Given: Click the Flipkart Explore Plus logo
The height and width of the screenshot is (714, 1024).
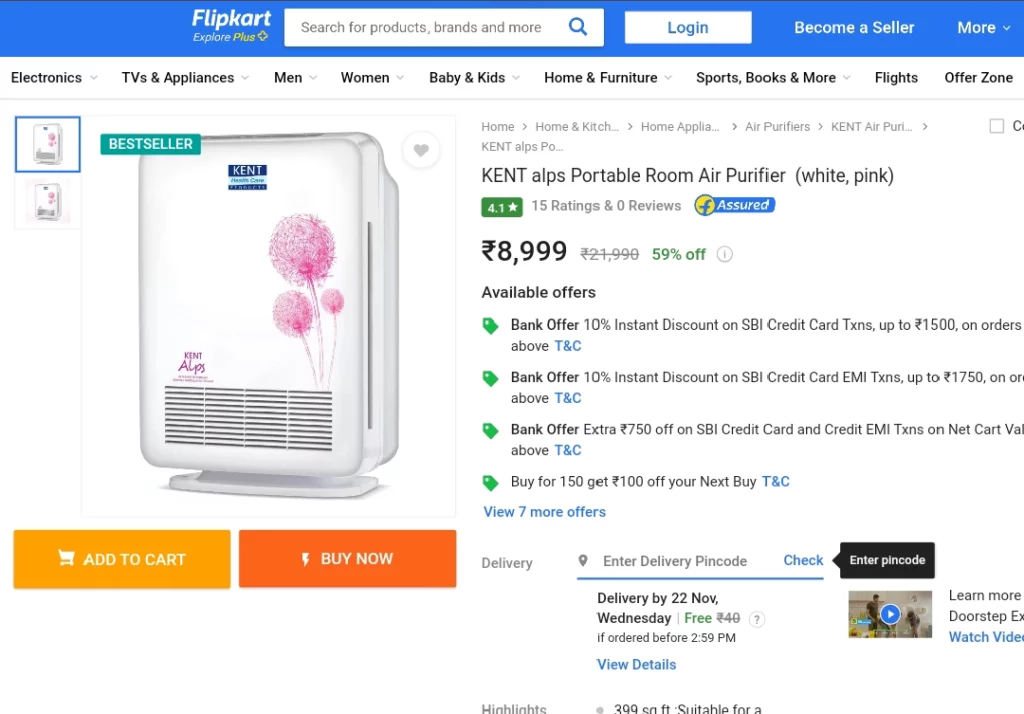Looking at the screenshot, I should click(x=231, y=26).
